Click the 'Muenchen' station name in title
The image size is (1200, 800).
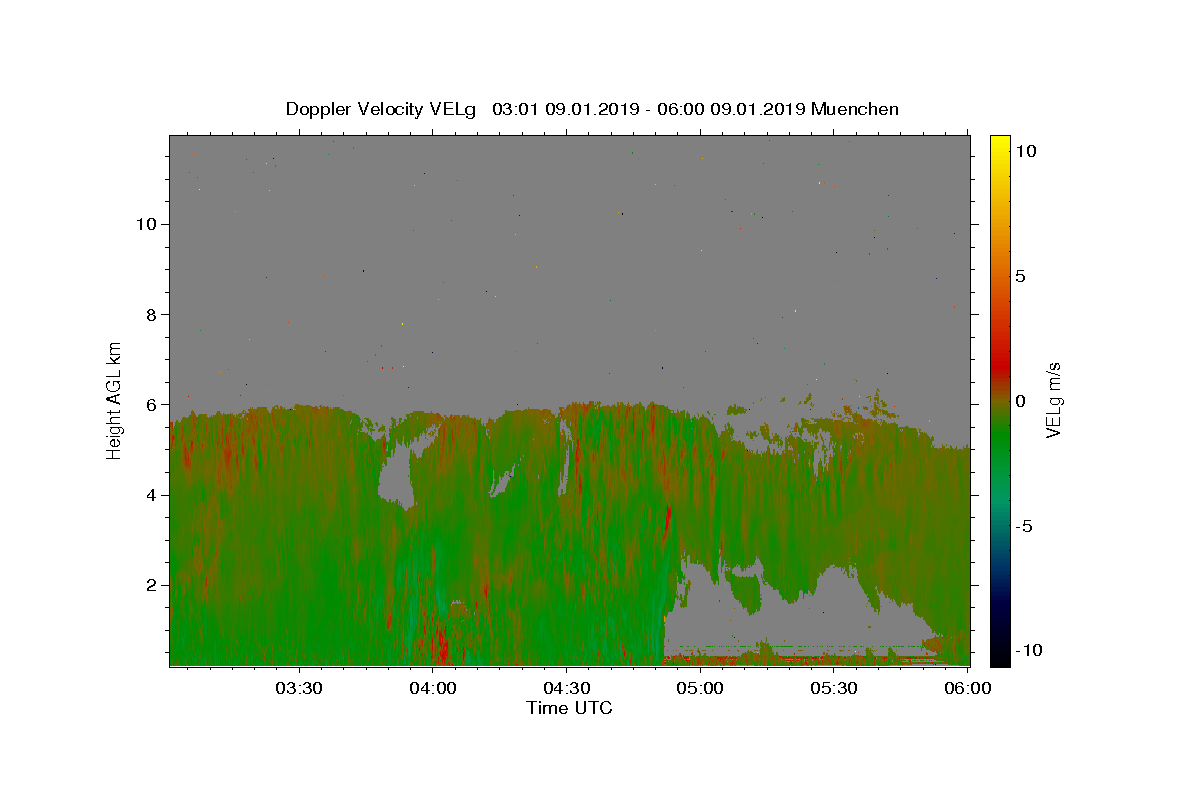(855, 109)
